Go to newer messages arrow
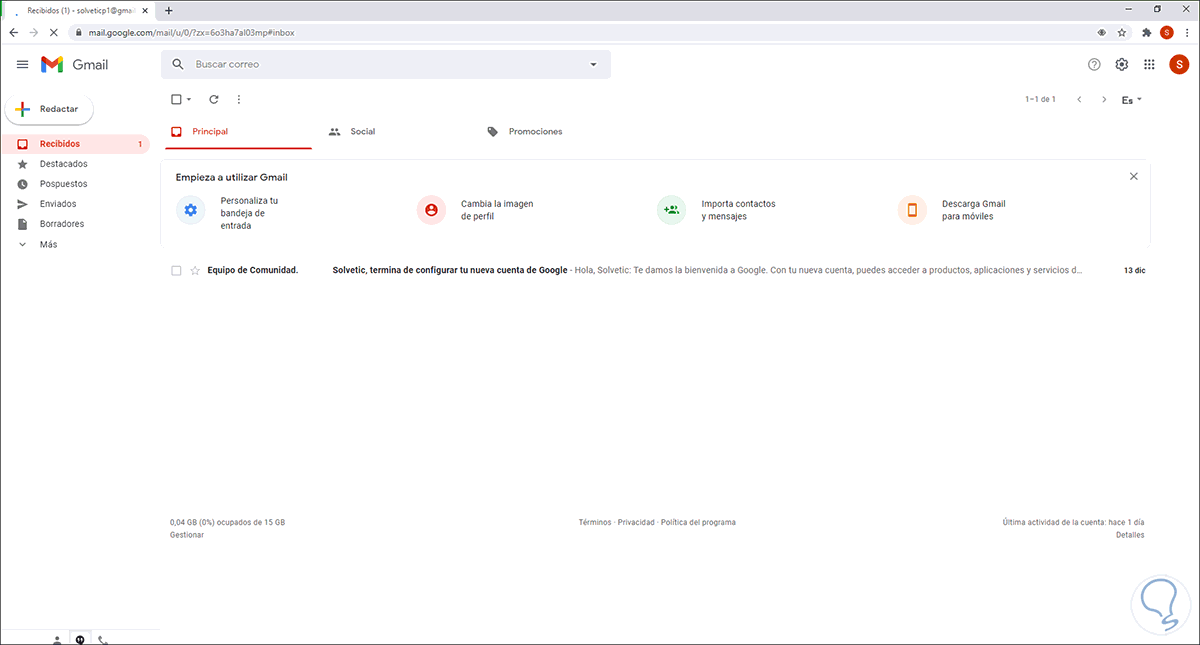The width and height of the screenshot is (1200, 645). pos(1079,99)
